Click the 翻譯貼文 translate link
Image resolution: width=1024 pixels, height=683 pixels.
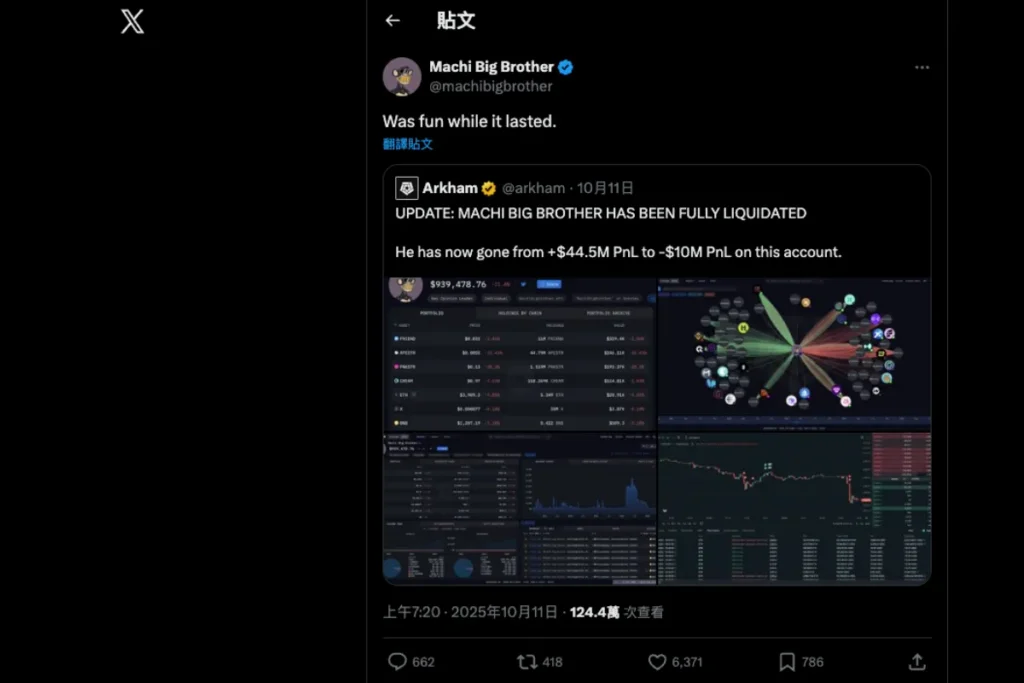407,144
